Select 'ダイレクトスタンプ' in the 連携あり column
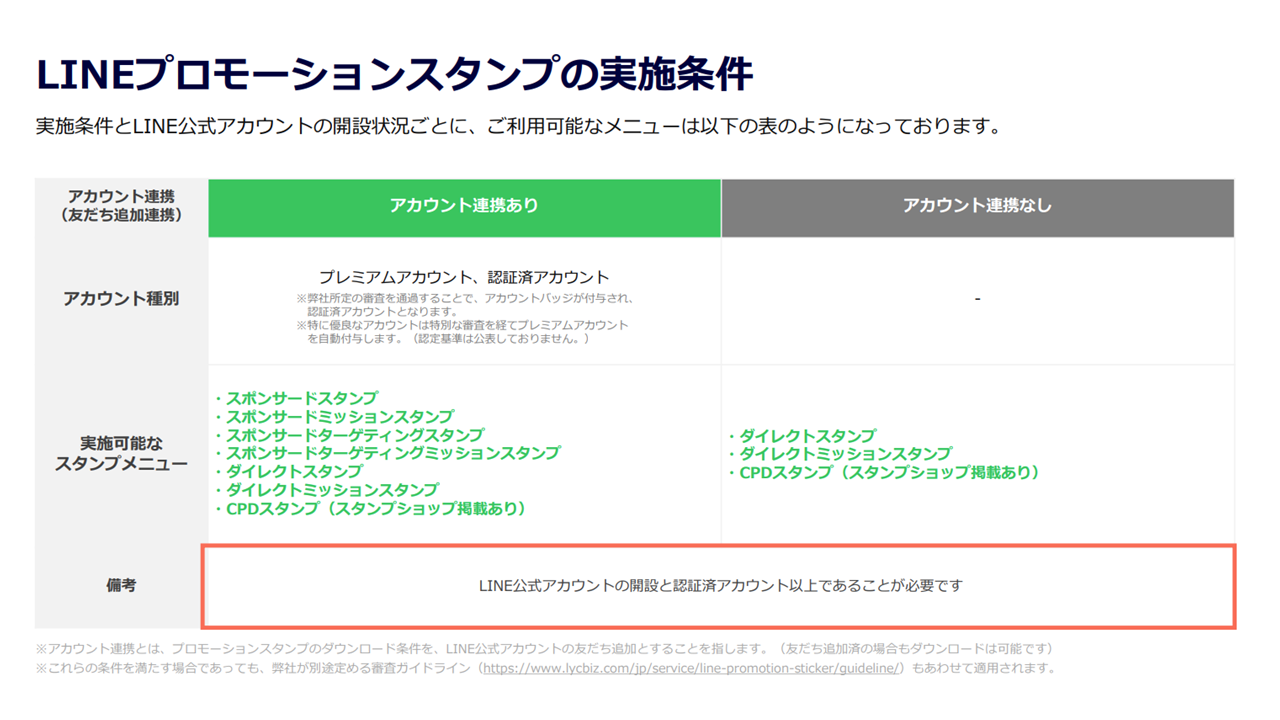This screenshot has width=1280, height=720. point(289,471)
